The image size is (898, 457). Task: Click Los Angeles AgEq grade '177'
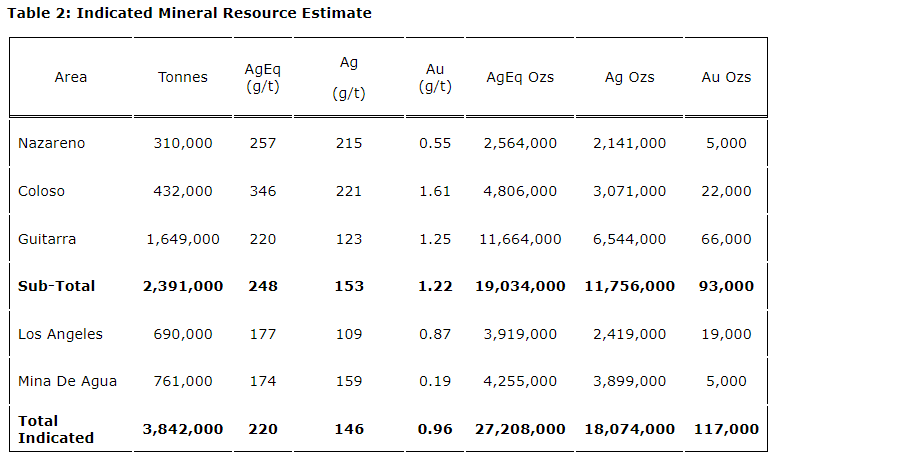[x=263, y=334]
